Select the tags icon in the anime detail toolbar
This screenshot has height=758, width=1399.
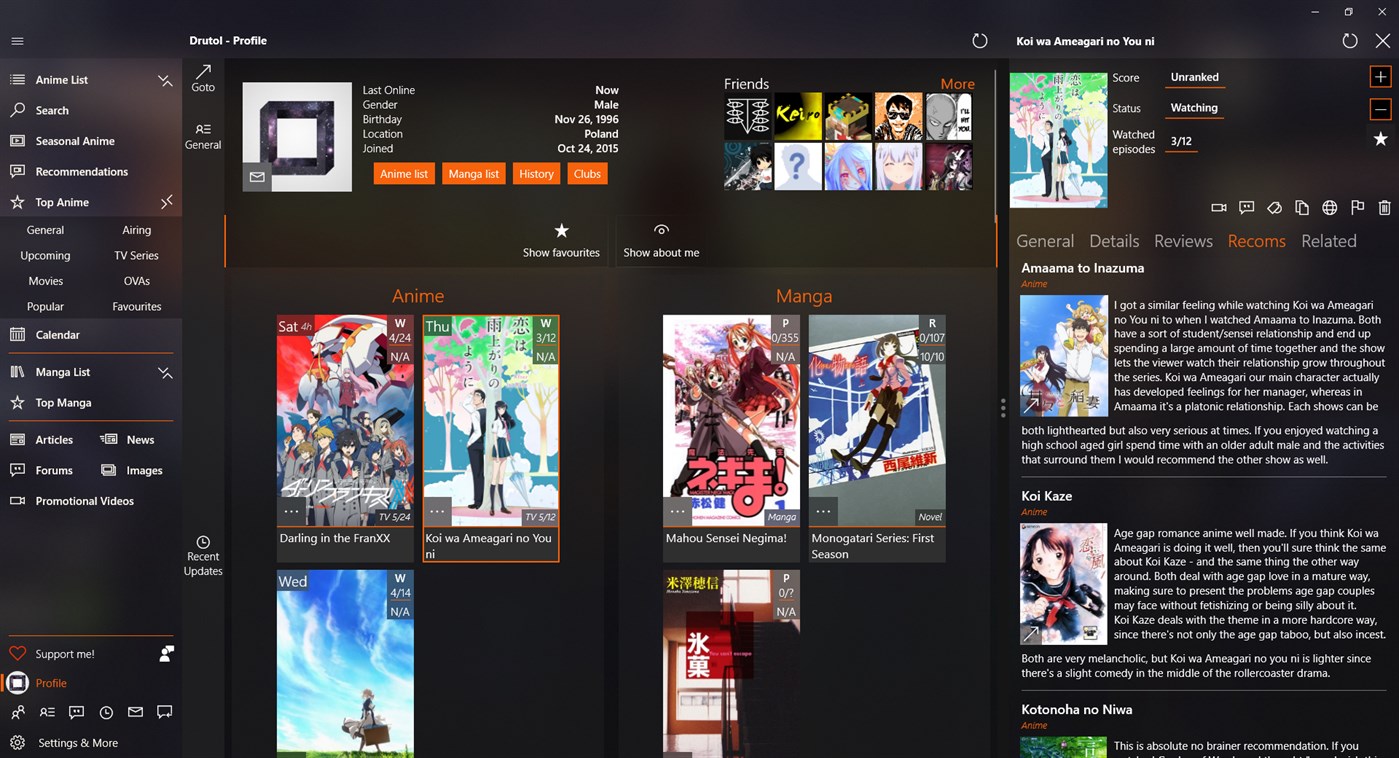click(x=1274, y=207)
